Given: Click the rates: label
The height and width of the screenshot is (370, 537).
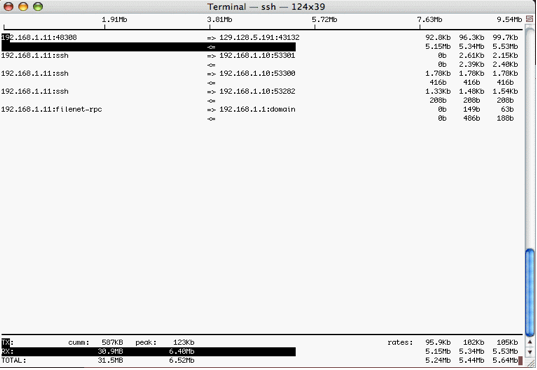Looking at the screenshot, I should click(x=400, y=342).
